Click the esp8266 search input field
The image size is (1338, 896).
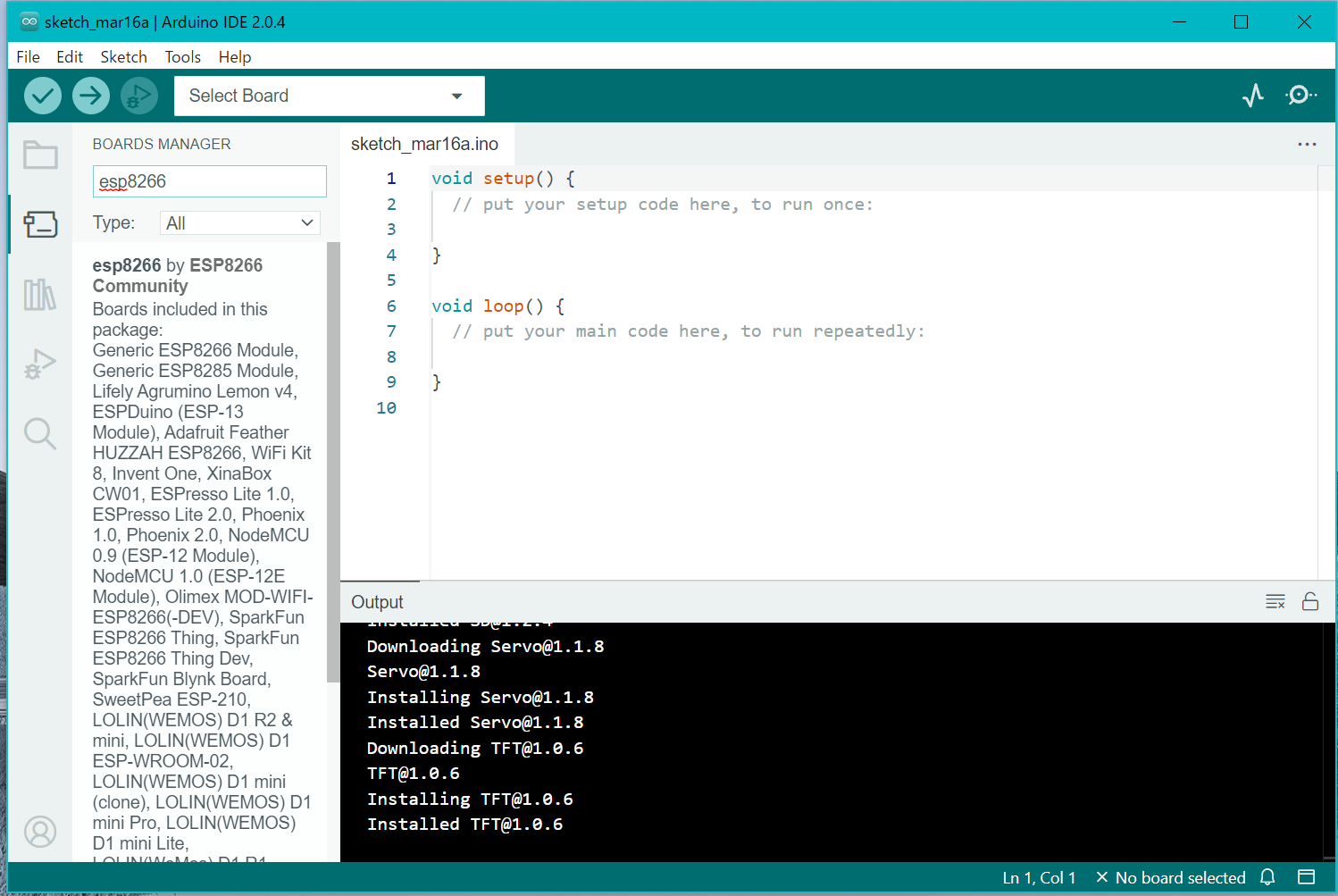tap(209, 180)
